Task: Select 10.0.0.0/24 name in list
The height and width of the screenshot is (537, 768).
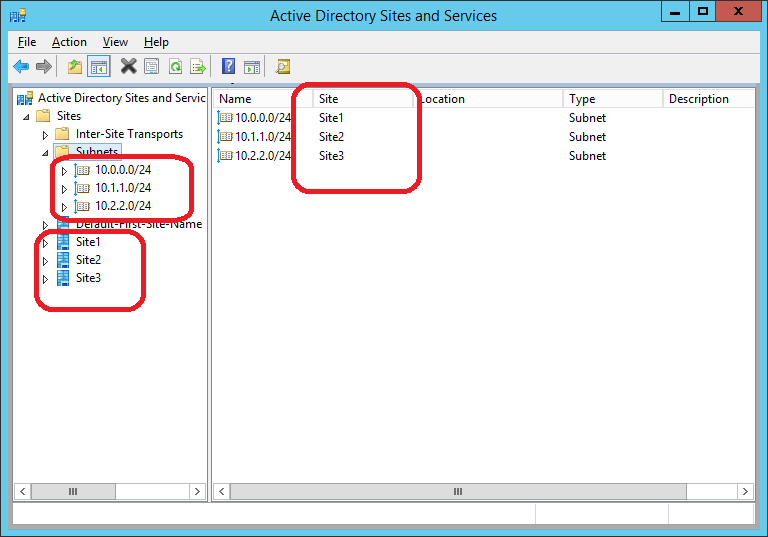Action: point(263,118)
